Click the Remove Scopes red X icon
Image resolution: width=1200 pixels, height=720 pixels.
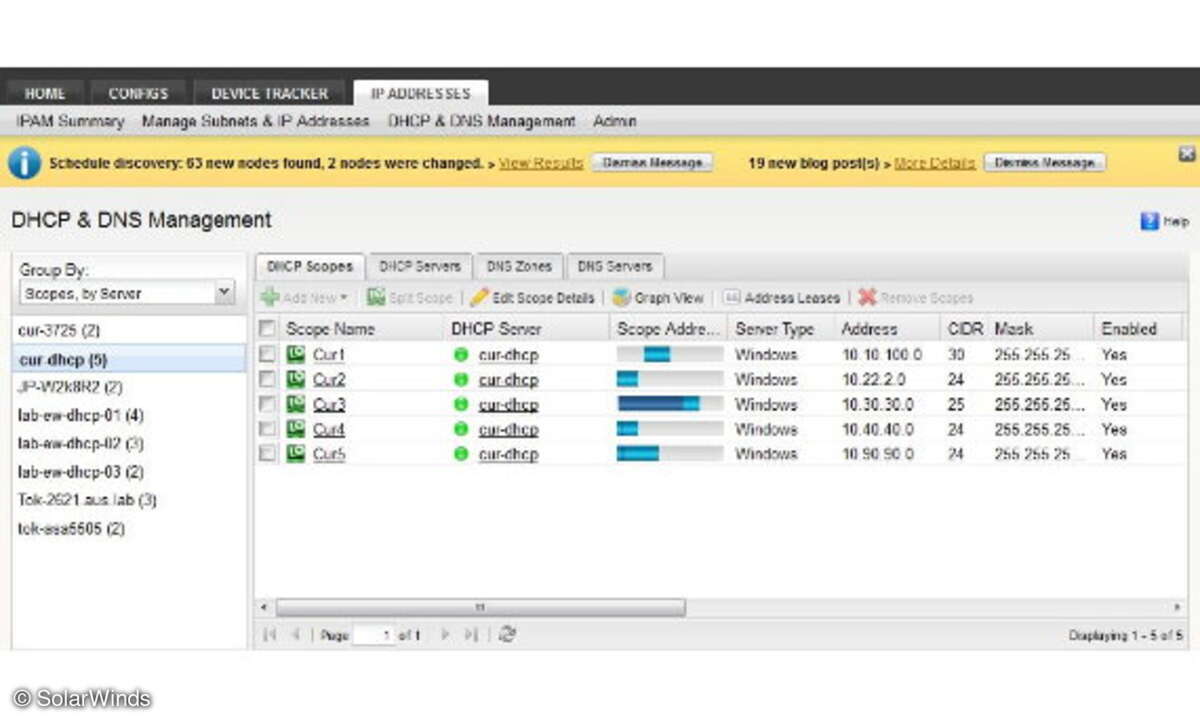point(867,297)
